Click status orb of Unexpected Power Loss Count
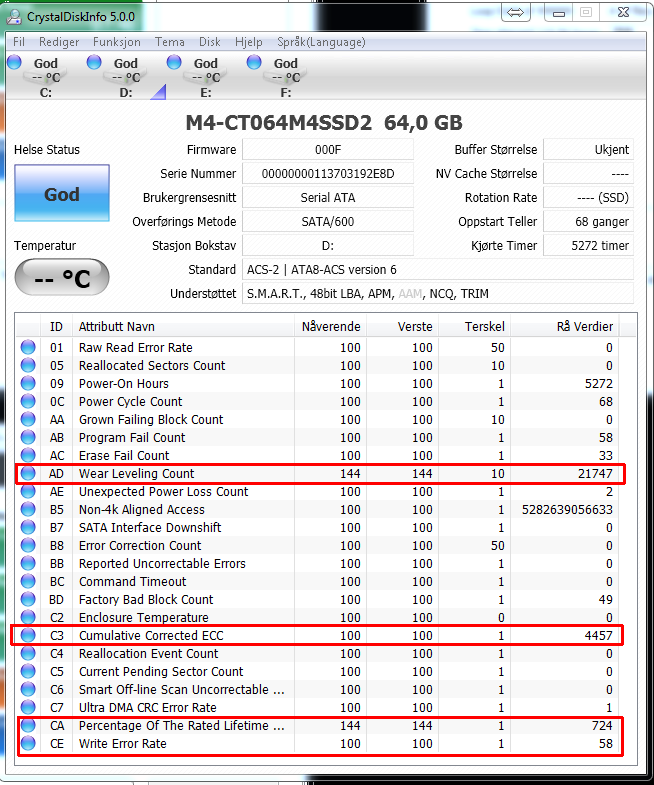This screenshot has width=654, height=785. pyautogui.click(x=28, y=491)
